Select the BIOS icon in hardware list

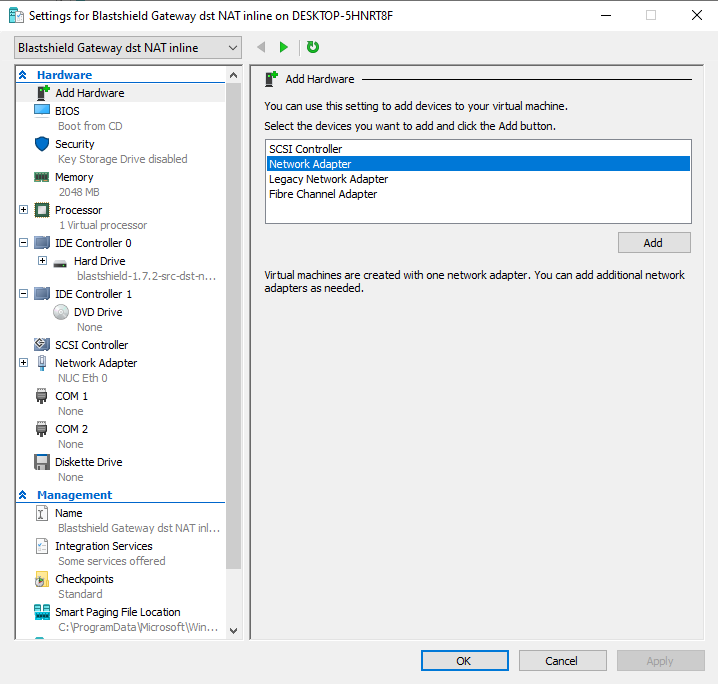point(42,111)
